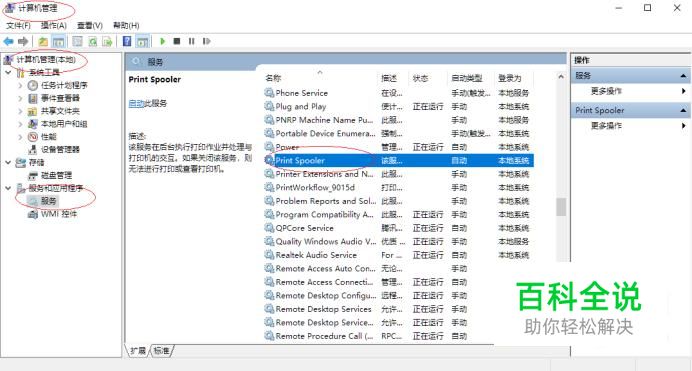This screenshot has width=692, height=371.
Task: Collapse the 系统工具 tree node
Action: (x=8, y=72)
